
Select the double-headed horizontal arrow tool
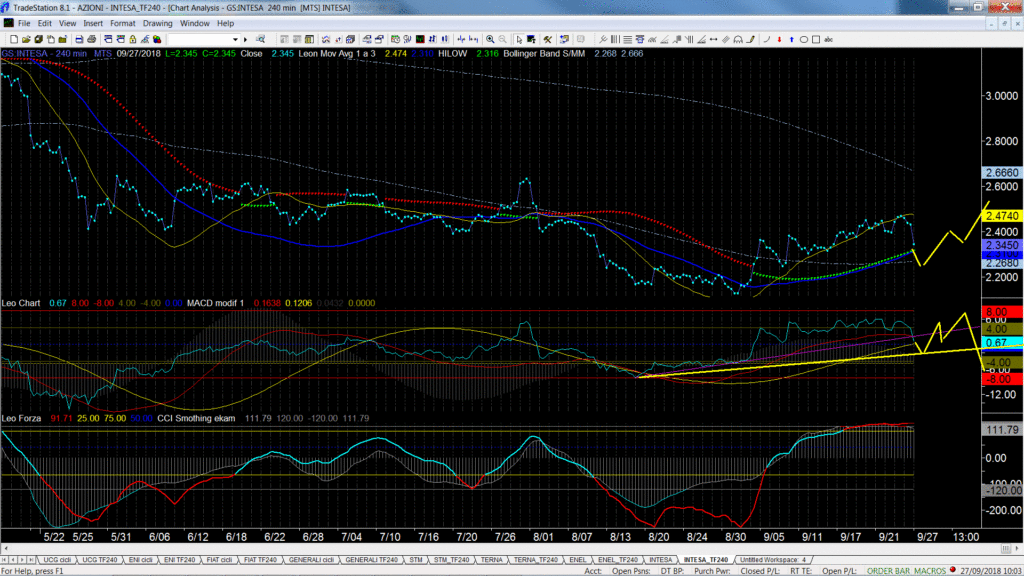(714, 40)
